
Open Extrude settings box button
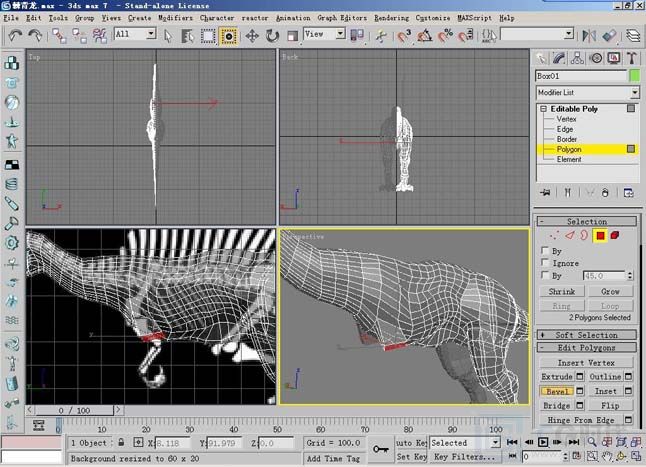pyautogui.click(x=580, y=376)
